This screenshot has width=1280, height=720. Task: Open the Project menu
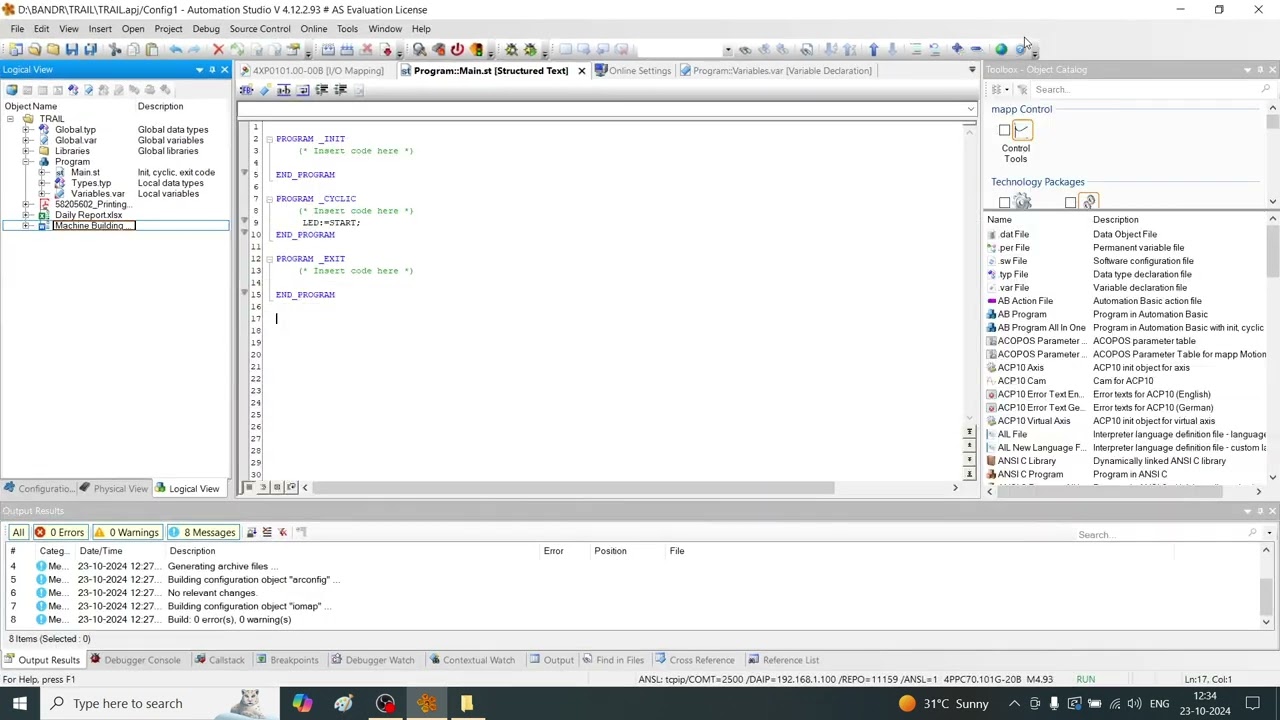[x=168, y=29]
